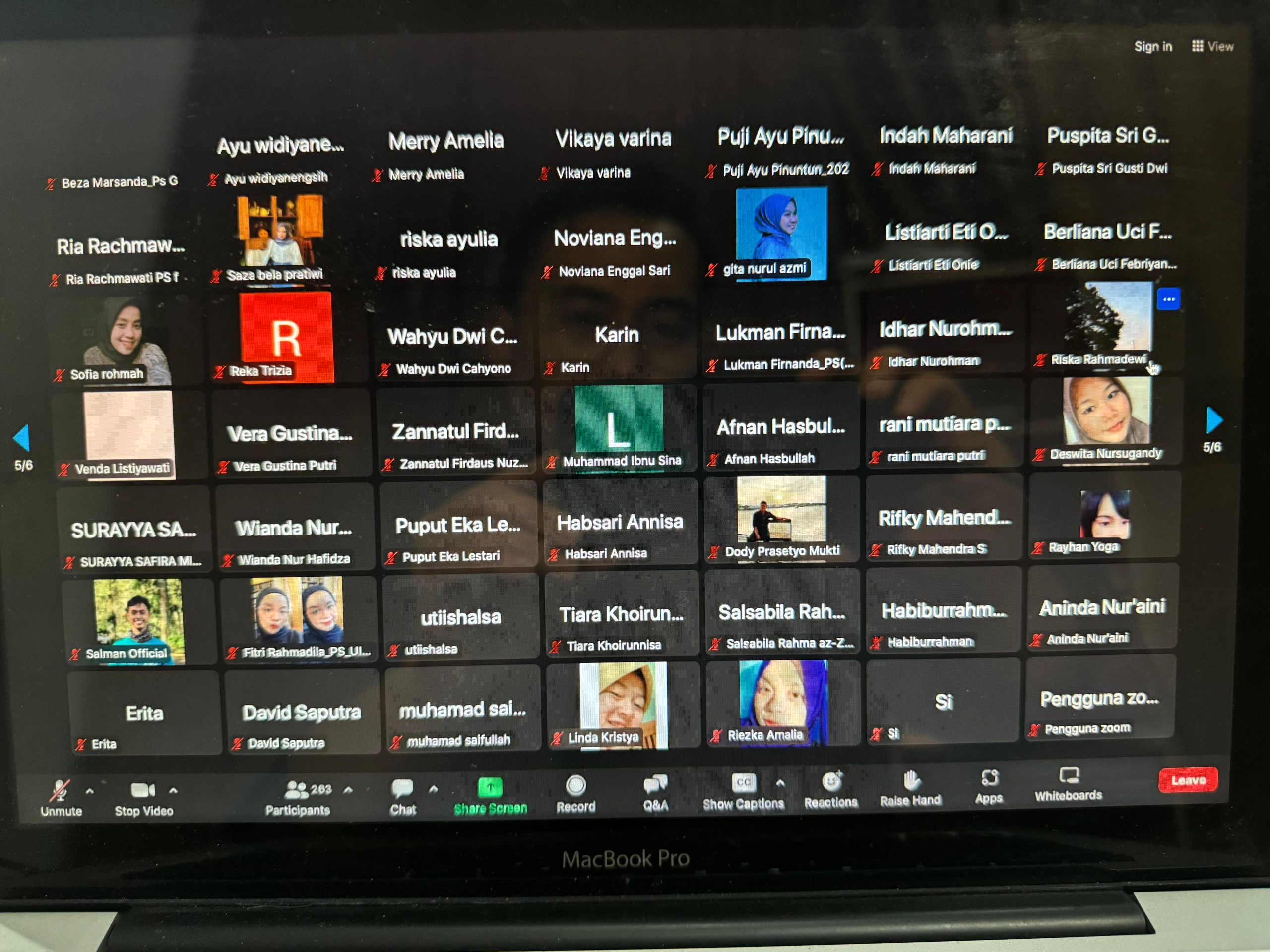
Task: Open audio options chevron beside Unmute
Action: (90, 791)
